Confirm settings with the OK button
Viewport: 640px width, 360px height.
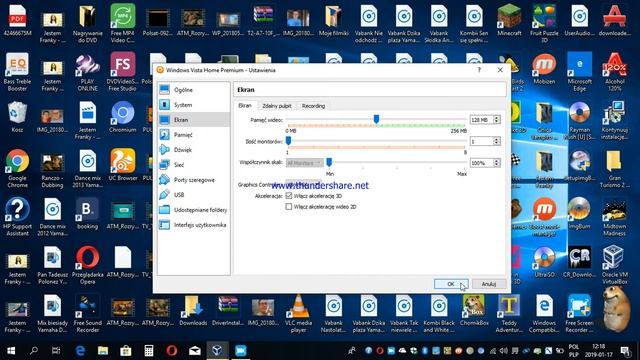451,284
